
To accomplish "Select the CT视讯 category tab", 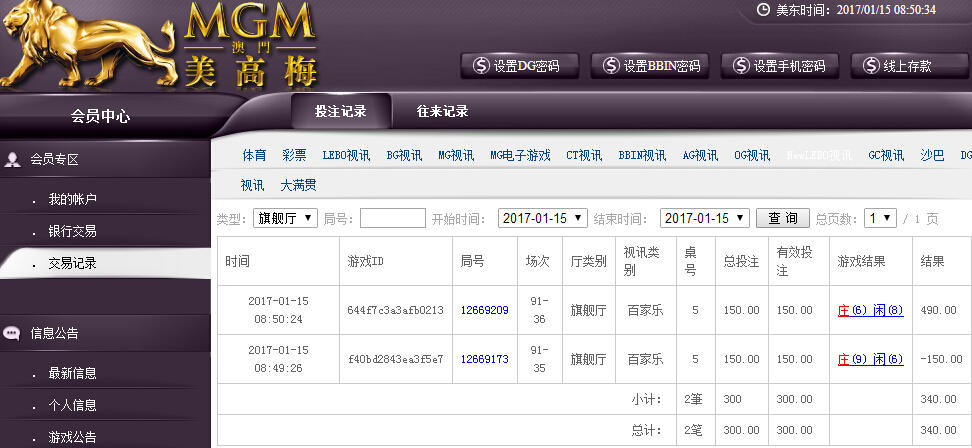I will point(584,156).
